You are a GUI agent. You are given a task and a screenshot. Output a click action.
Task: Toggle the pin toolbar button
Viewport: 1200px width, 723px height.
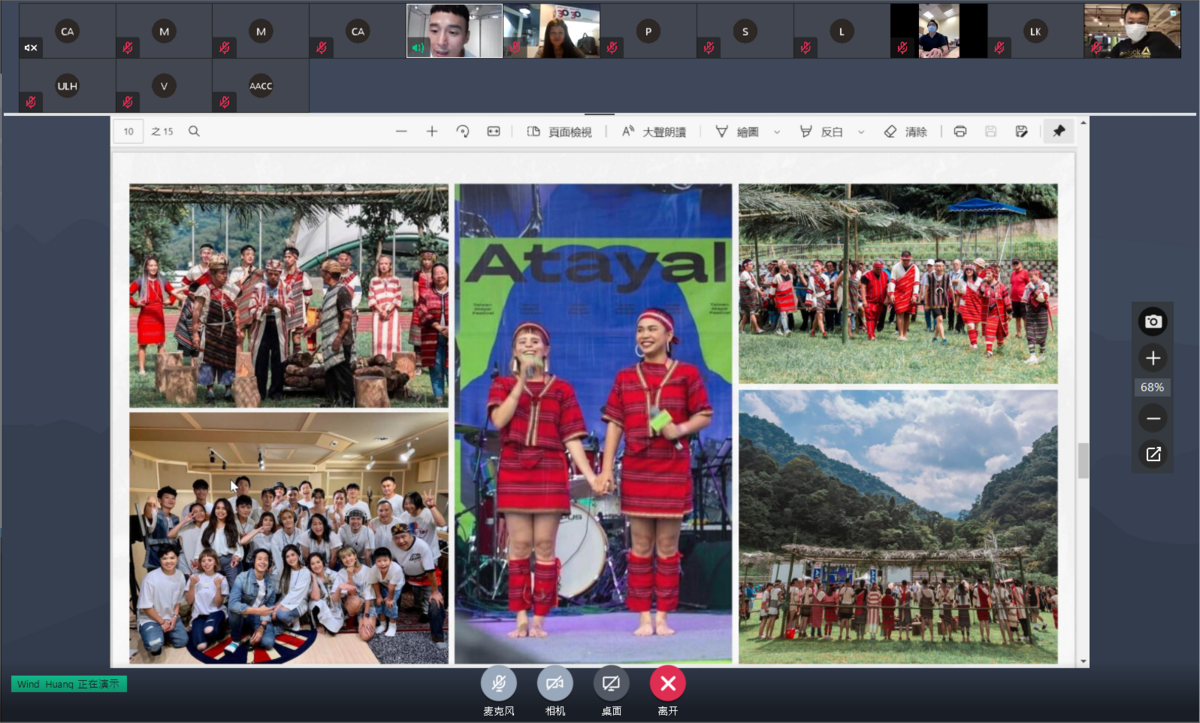[1059, 131]
